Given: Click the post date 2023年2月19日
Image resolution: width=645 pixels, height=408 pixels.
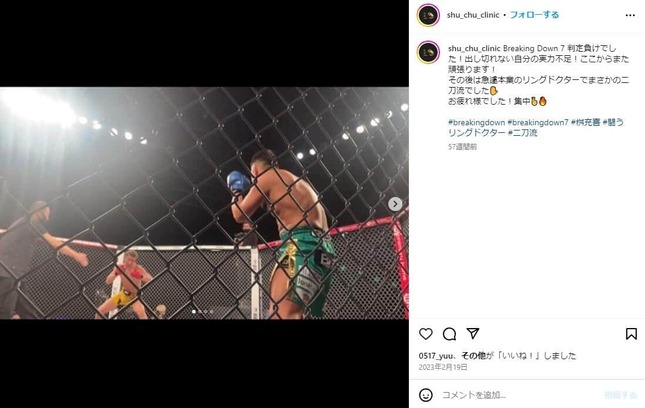Looking at the screenshot, I should [x=443, y=367].
